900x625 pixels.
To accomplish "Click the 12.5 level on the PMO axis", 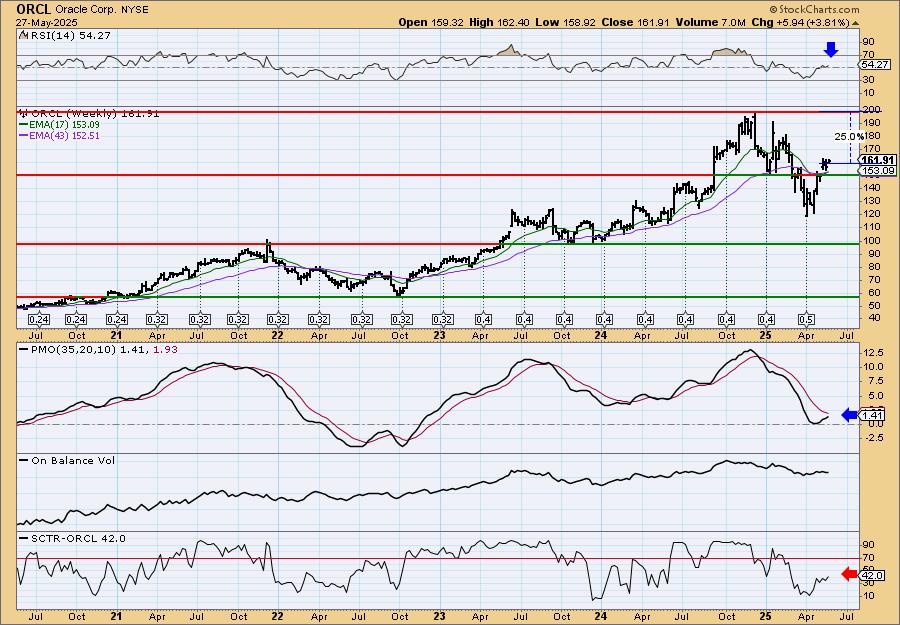I will click(872, 352).
